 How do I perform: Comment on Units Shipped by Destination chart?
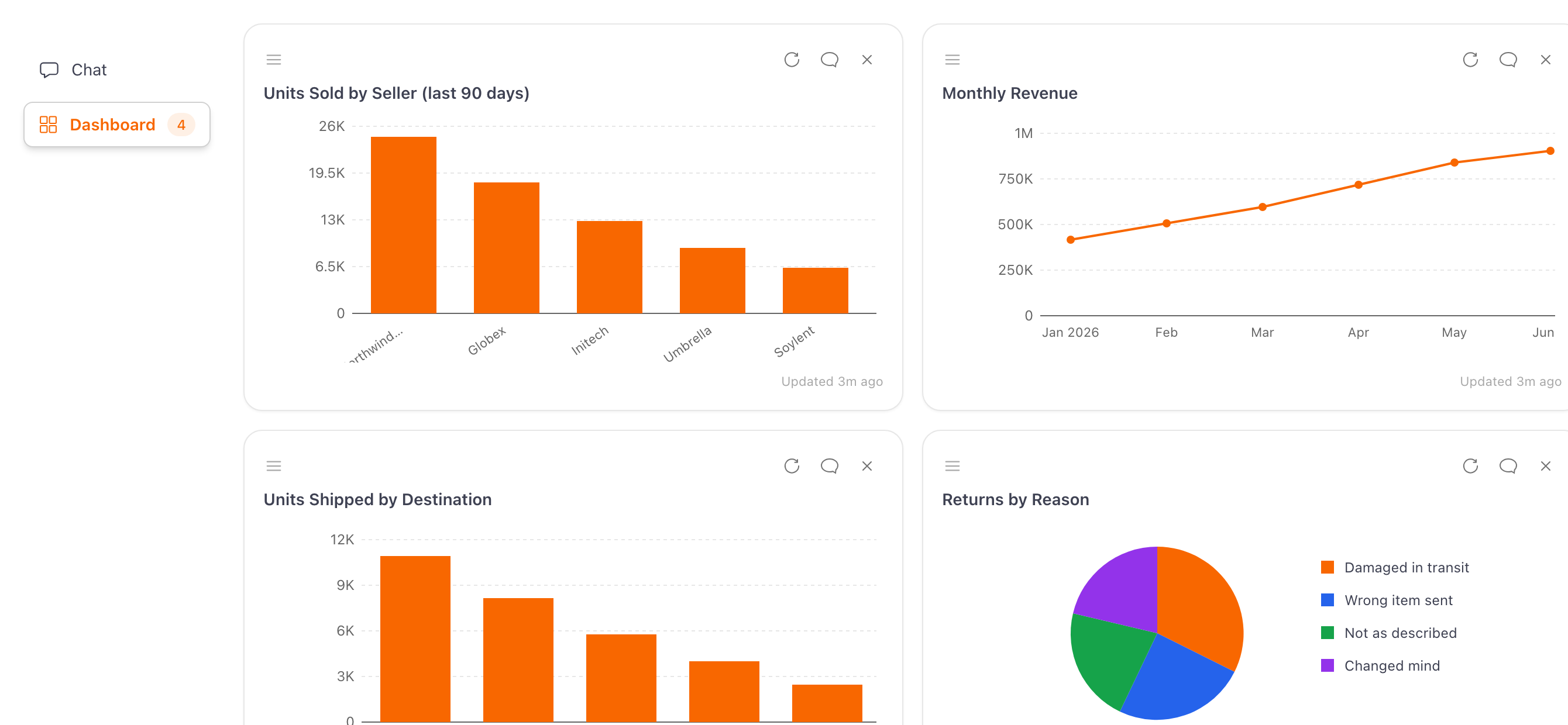(829, 466)
